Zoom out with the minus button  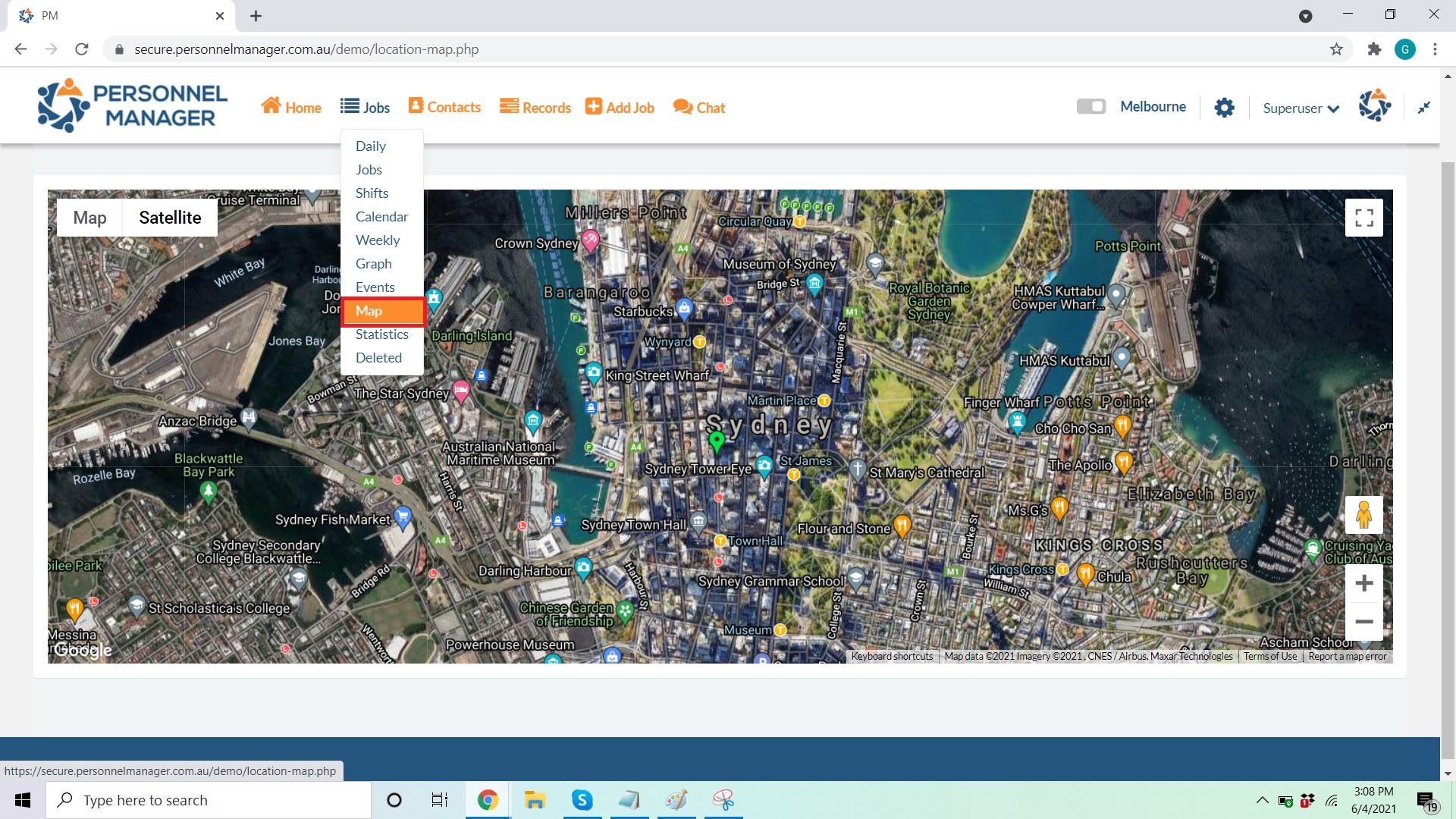(x=1363, y=622)
